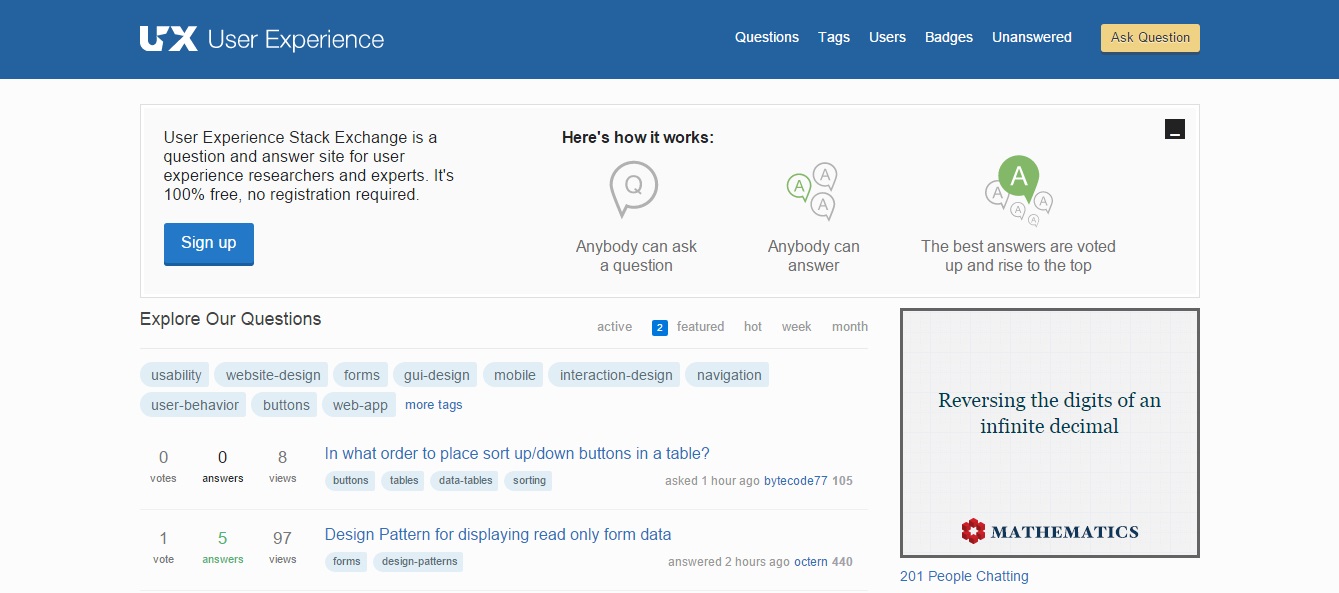Select the week questions tab
The width and height of the screenshot is (1339, 593).
pos(796,327)
